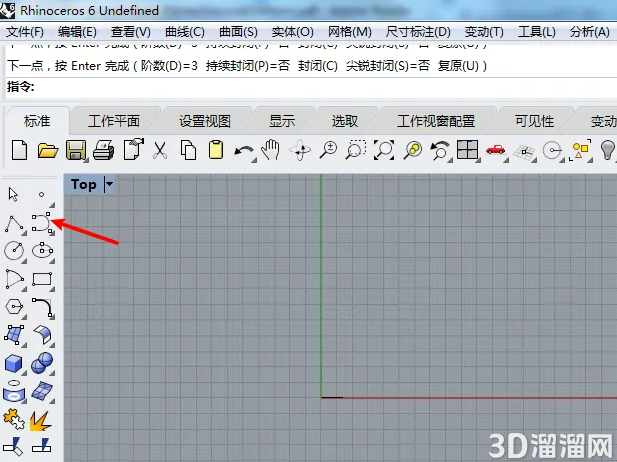Click the 指令 command input field

311,87
